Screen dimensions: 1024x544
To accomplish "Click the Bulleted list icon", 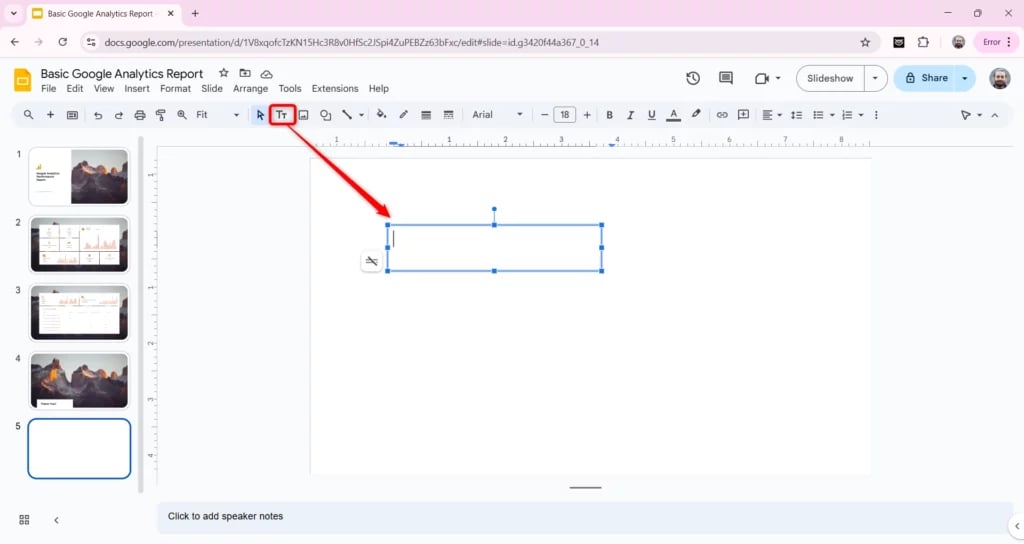I will click(818, 115).
